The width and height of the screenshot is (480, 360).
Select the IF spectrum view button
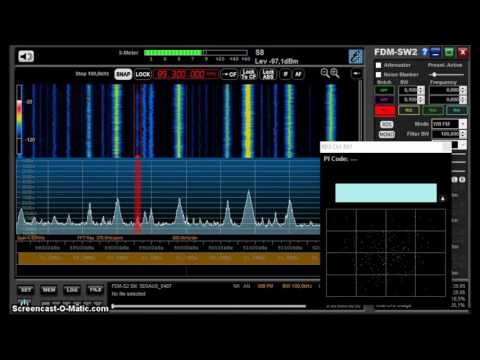pos(285,74)
